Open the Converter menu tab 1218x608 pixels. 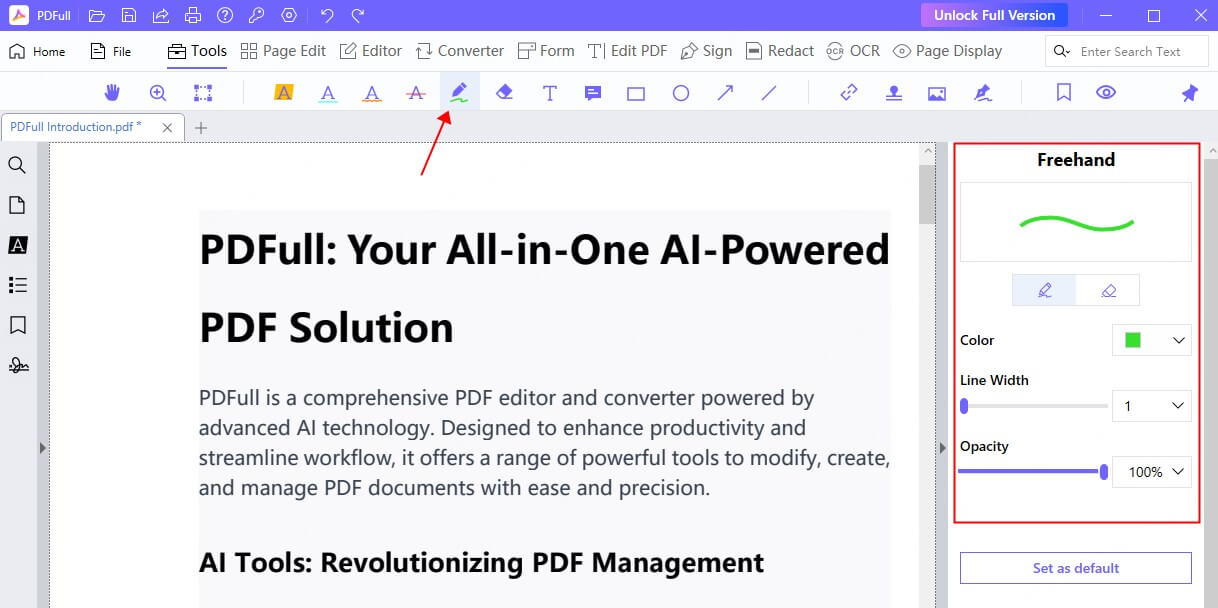point(460,51)
